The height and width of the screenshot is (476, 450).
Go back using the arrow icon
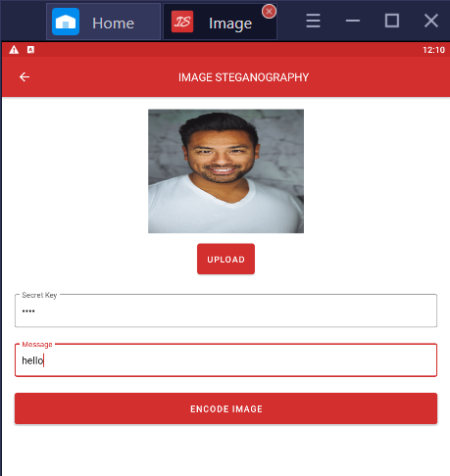pos(24,77)
